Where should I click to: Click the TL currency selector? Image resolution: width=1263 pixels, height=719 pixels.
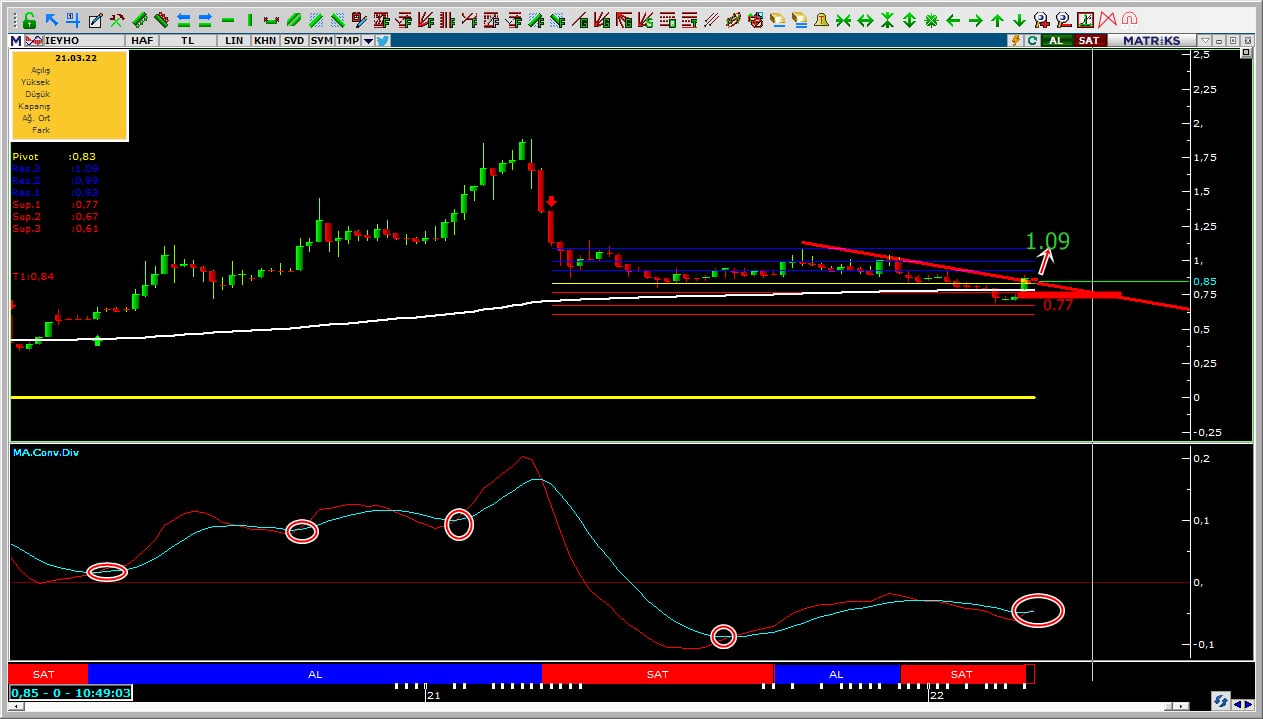coord(187,40)
